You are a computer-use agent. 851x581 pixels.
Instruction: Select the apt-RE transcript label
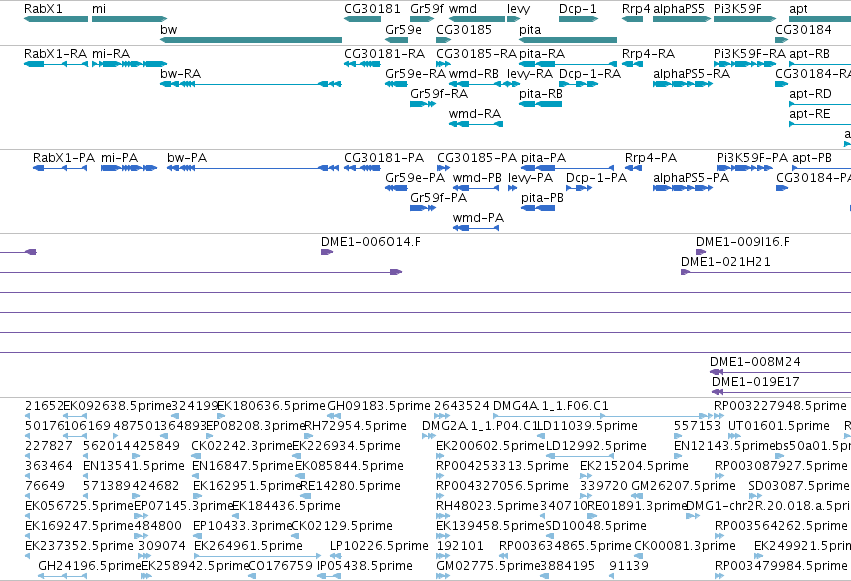(x=809, y=114)
